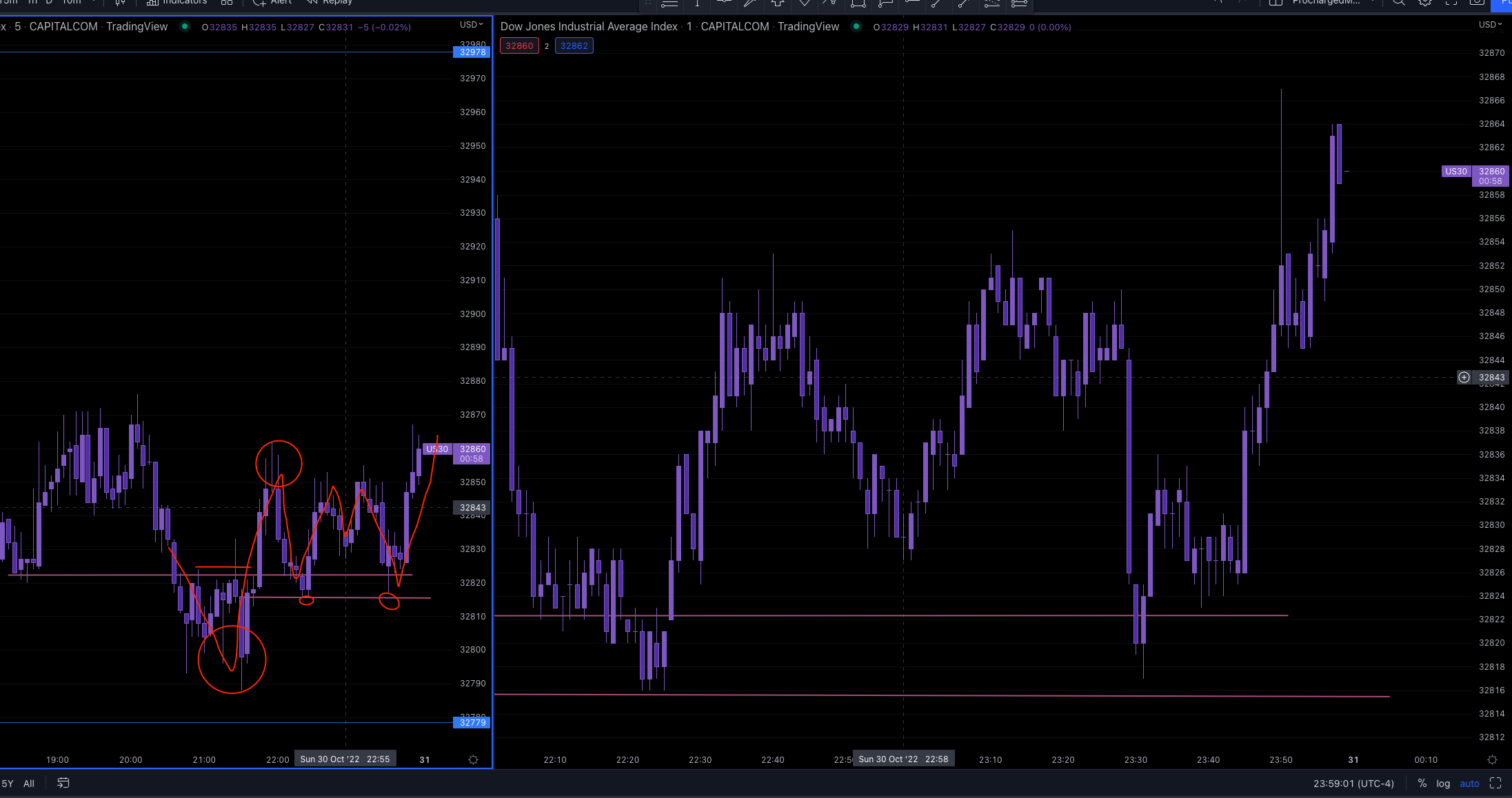Toggle percent scale mode
The width and height of the screenshot is (1512, 798).
(x=1422, y=784)
